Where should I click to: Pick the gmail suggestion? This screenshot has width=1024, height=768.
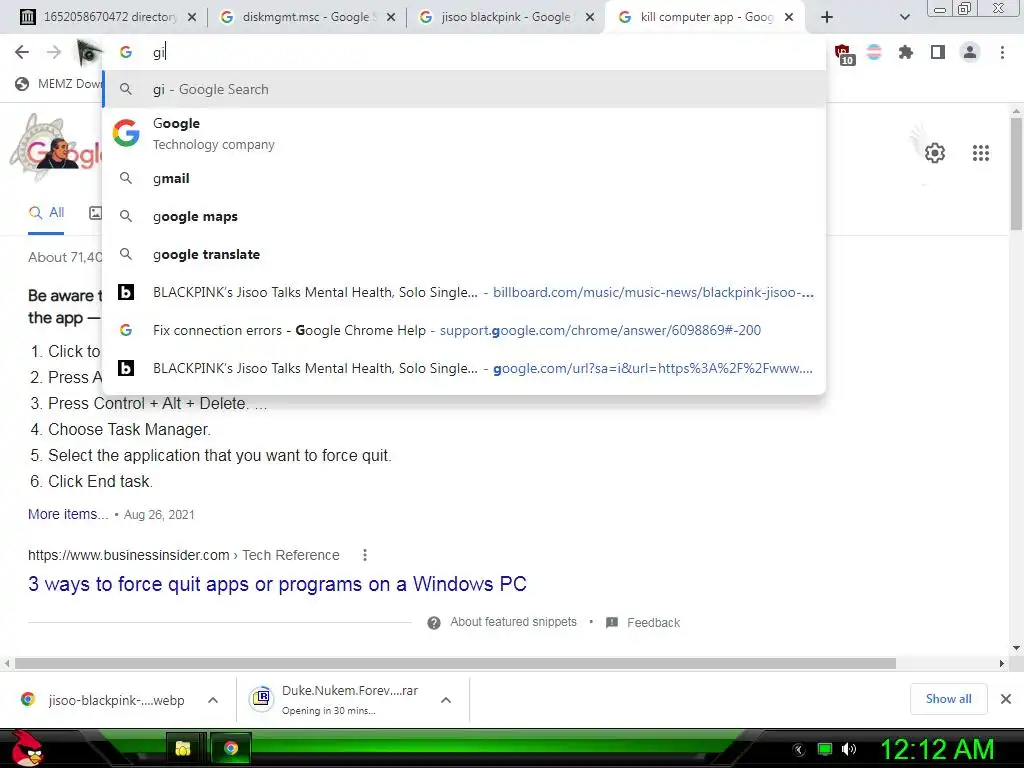(x=464, y=178)
